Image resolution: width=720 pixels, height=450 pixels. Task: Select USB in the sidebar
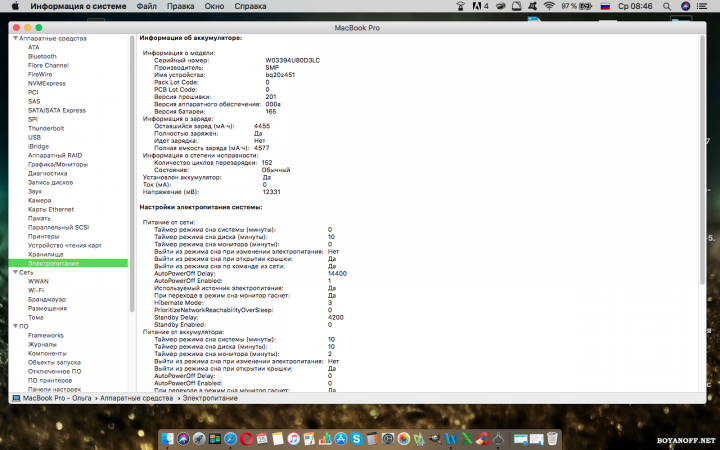point(34,137)
